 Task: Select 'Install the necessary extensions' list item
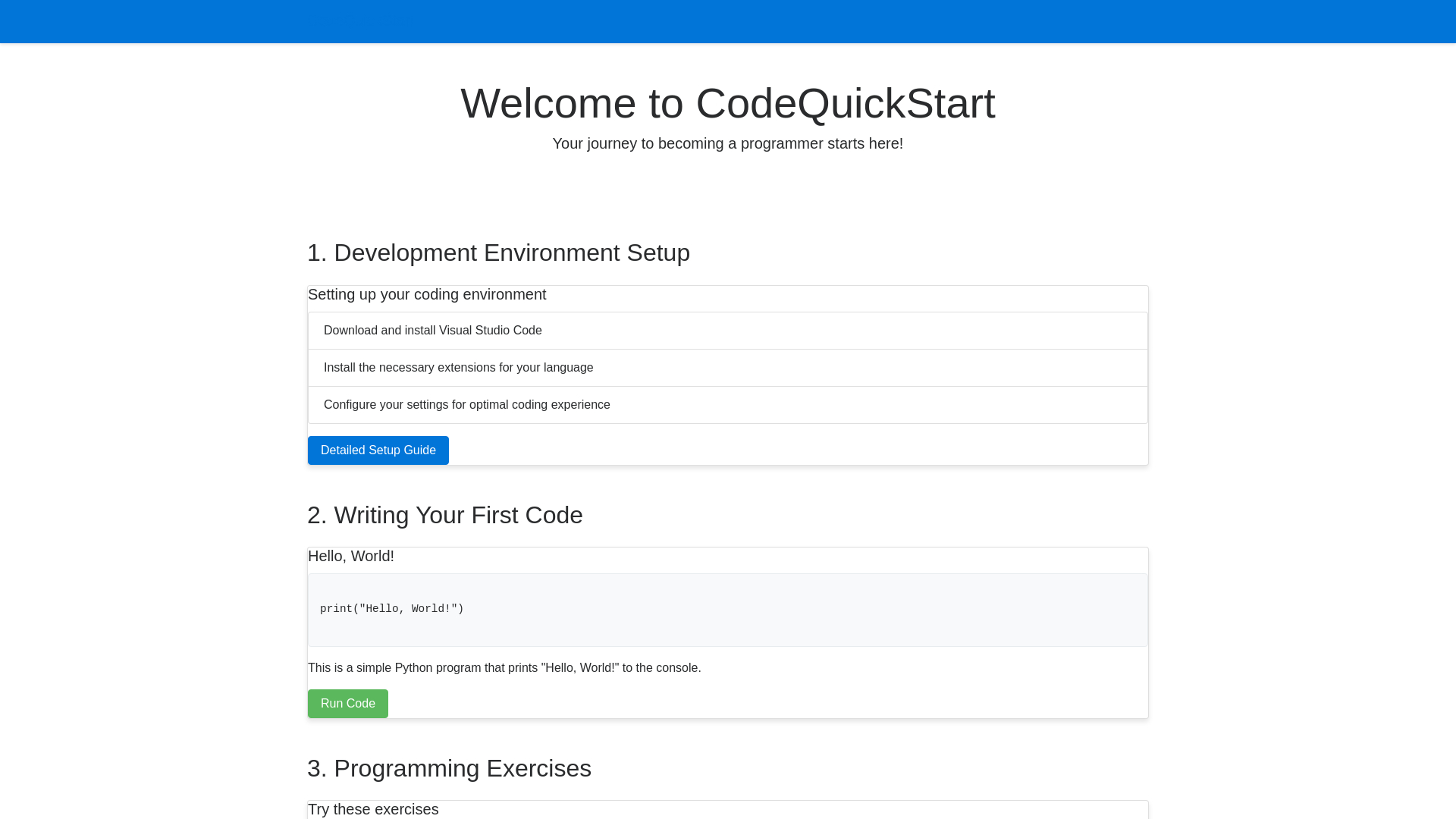[458, 368]
